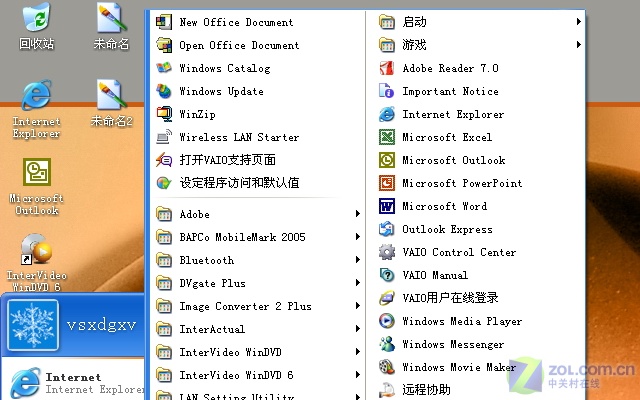Click the Microsoft PowerPoint icon
Screen dimensions: 640x400
click(x=387, y=183)
